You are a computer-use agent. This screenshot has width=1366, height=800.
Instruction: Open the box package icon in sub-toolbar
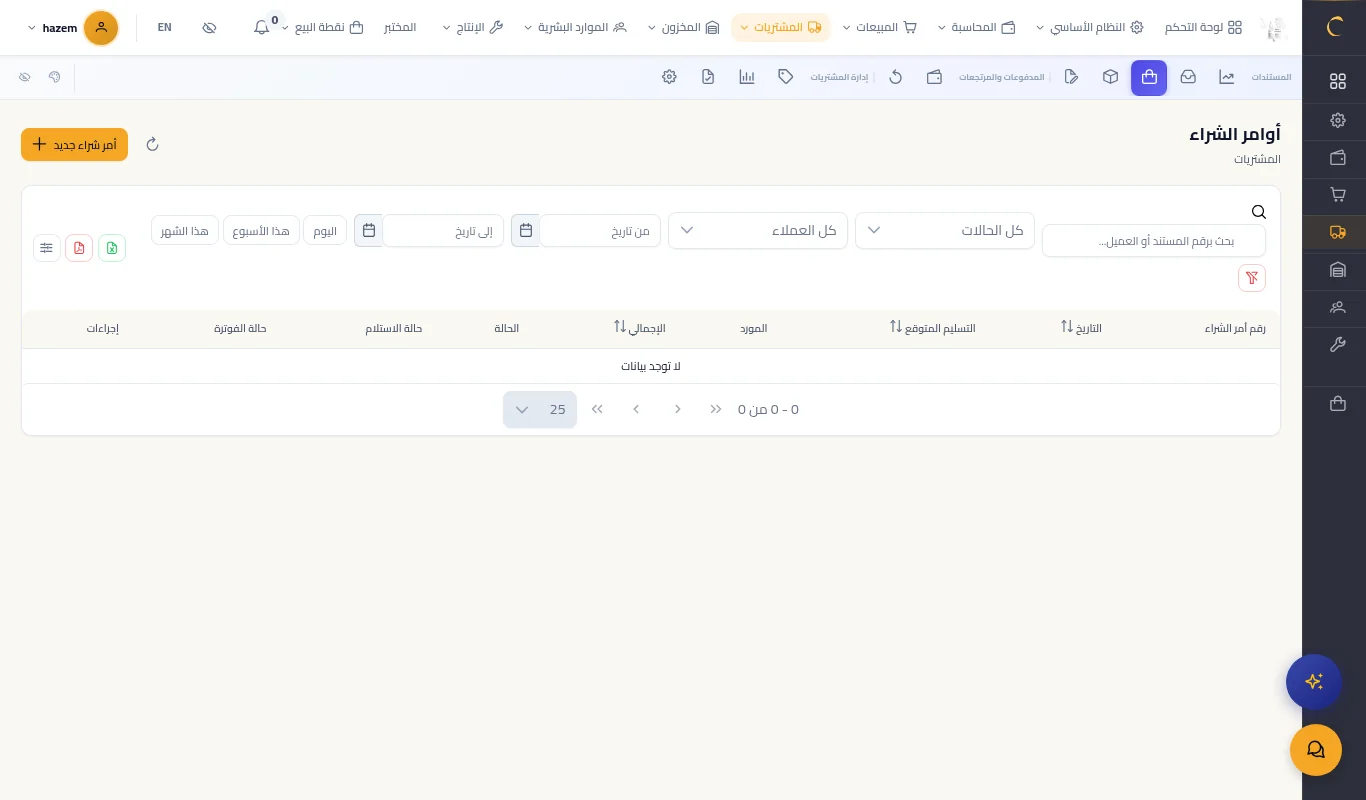1110,77
